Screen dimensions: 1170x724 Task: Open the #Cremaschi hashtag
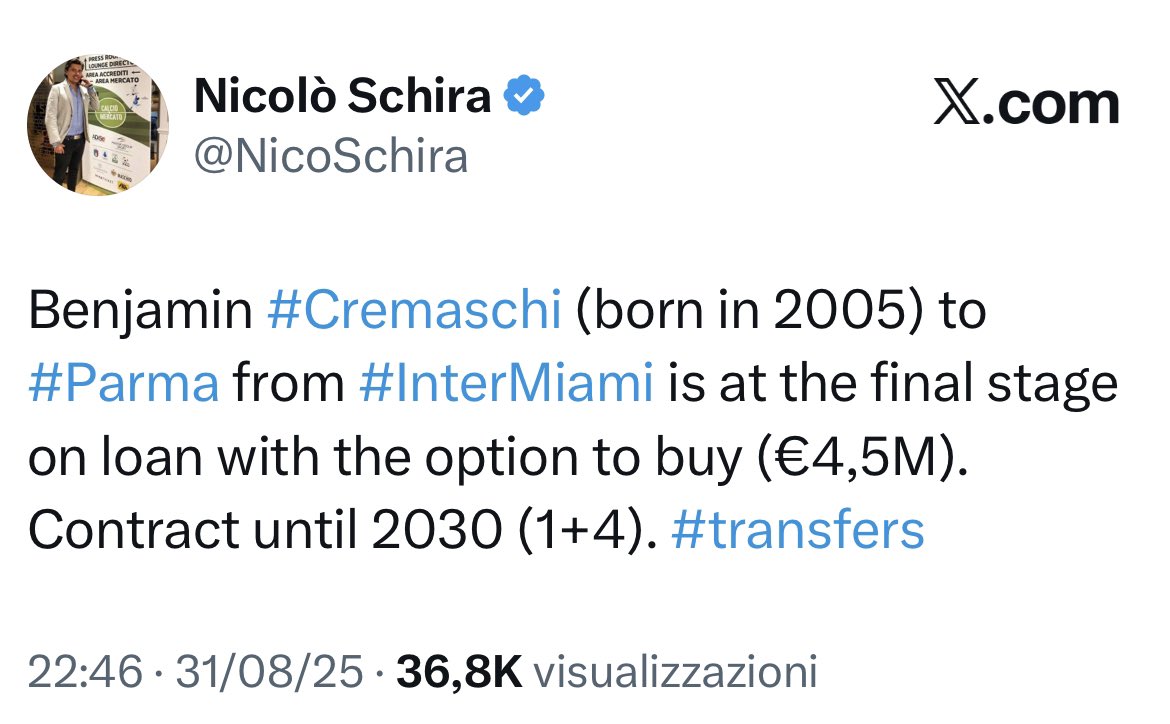414,312
